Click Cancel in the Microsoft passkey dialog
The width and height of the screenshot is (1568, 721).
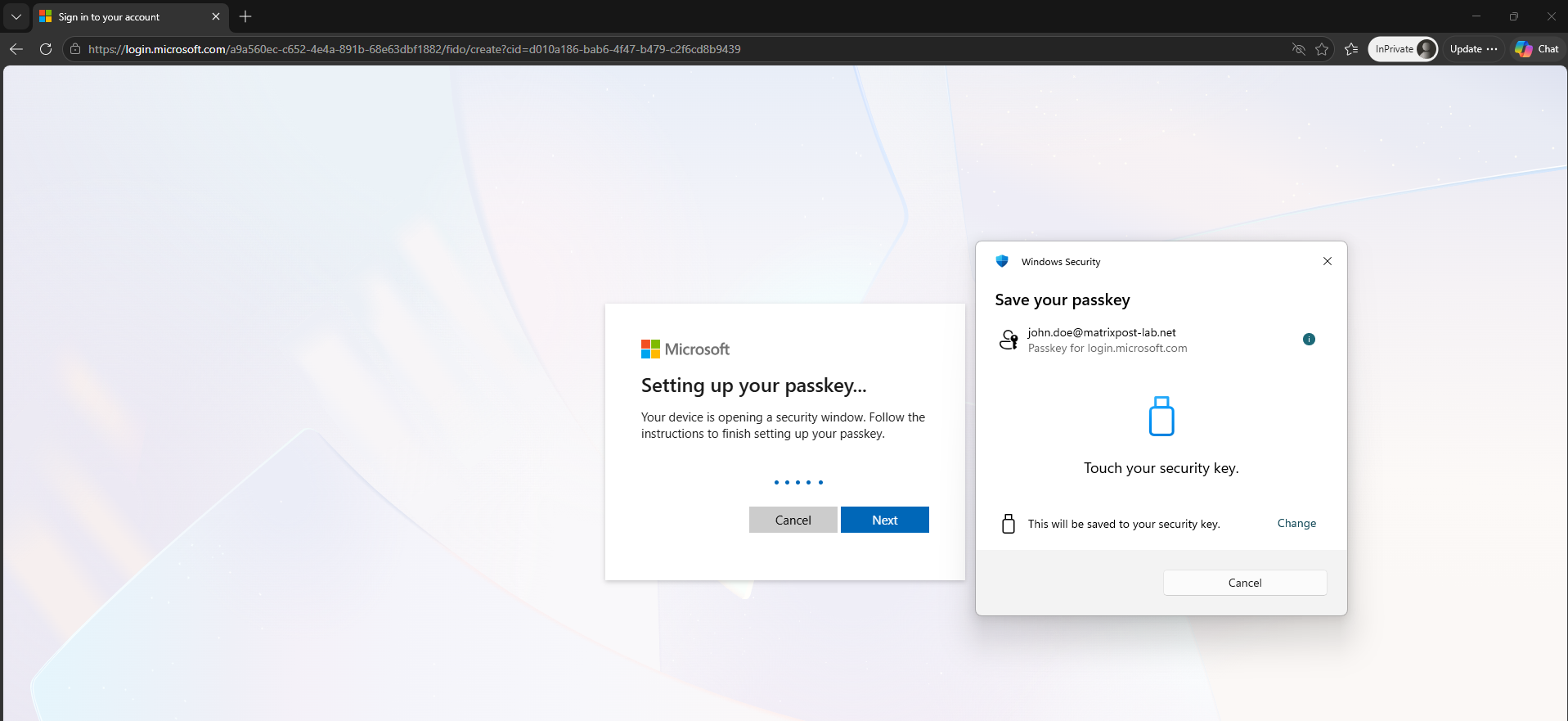793,520
